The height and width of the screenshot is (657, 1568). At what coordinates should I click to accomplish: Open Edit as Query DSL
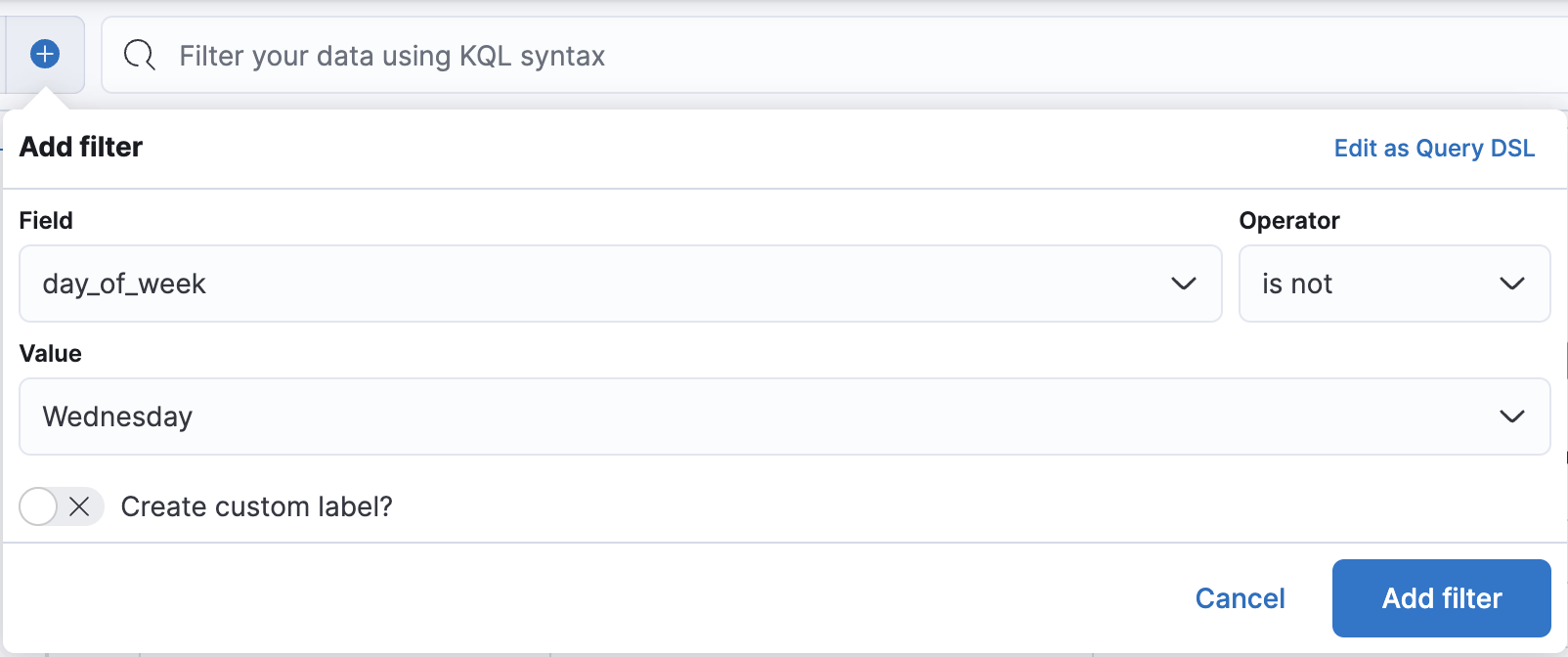[1433, 148]
